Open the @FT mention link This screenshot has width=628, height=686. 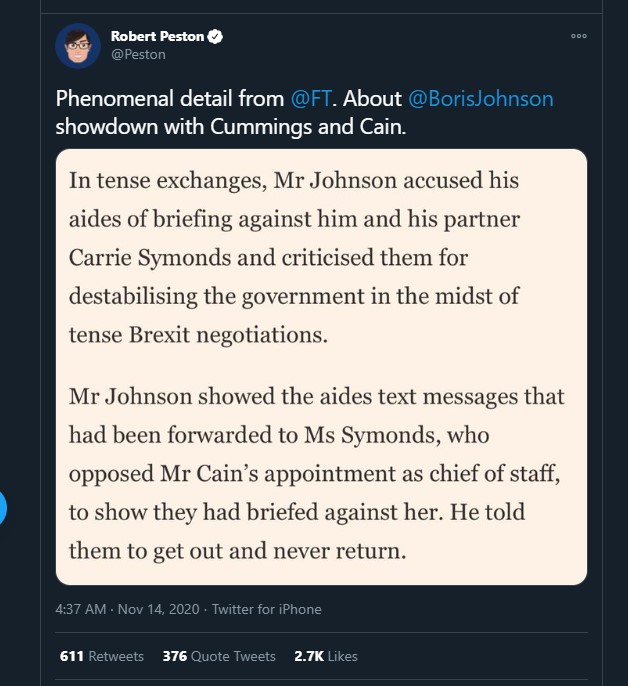311,98
